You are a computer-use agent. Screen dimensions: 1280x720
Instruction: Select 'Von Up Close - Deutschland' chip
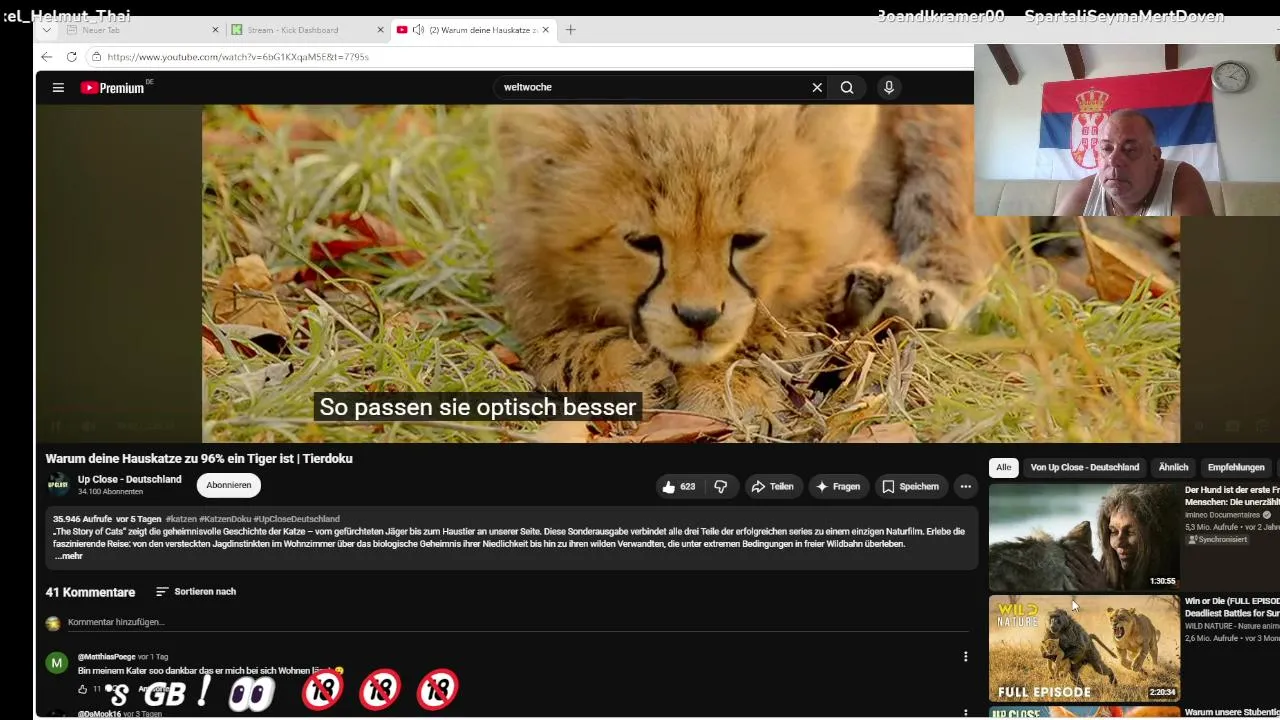coord(1085,467)
